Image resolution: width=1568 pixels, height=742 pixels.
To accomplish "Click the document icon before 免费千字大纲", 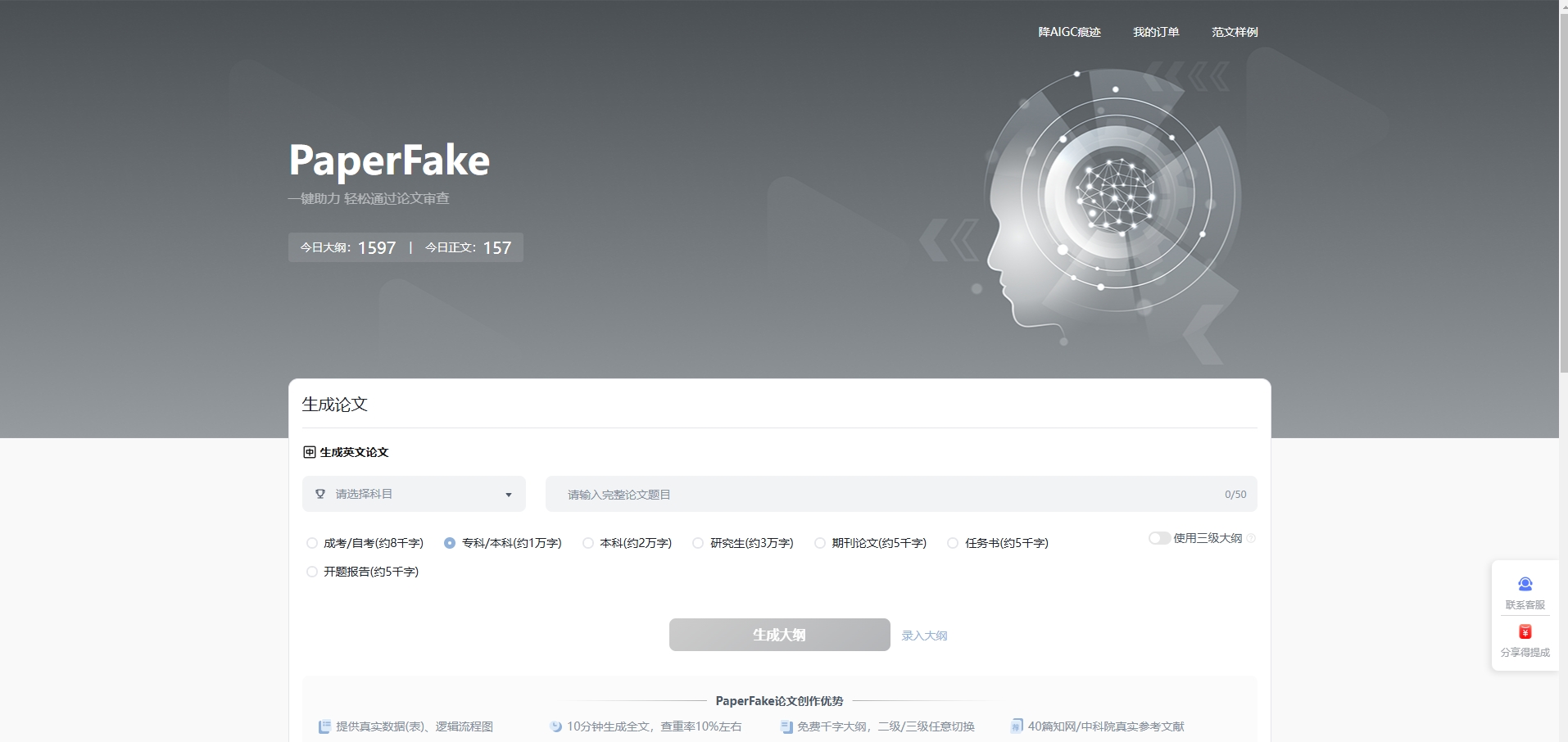I will [786, 726].
